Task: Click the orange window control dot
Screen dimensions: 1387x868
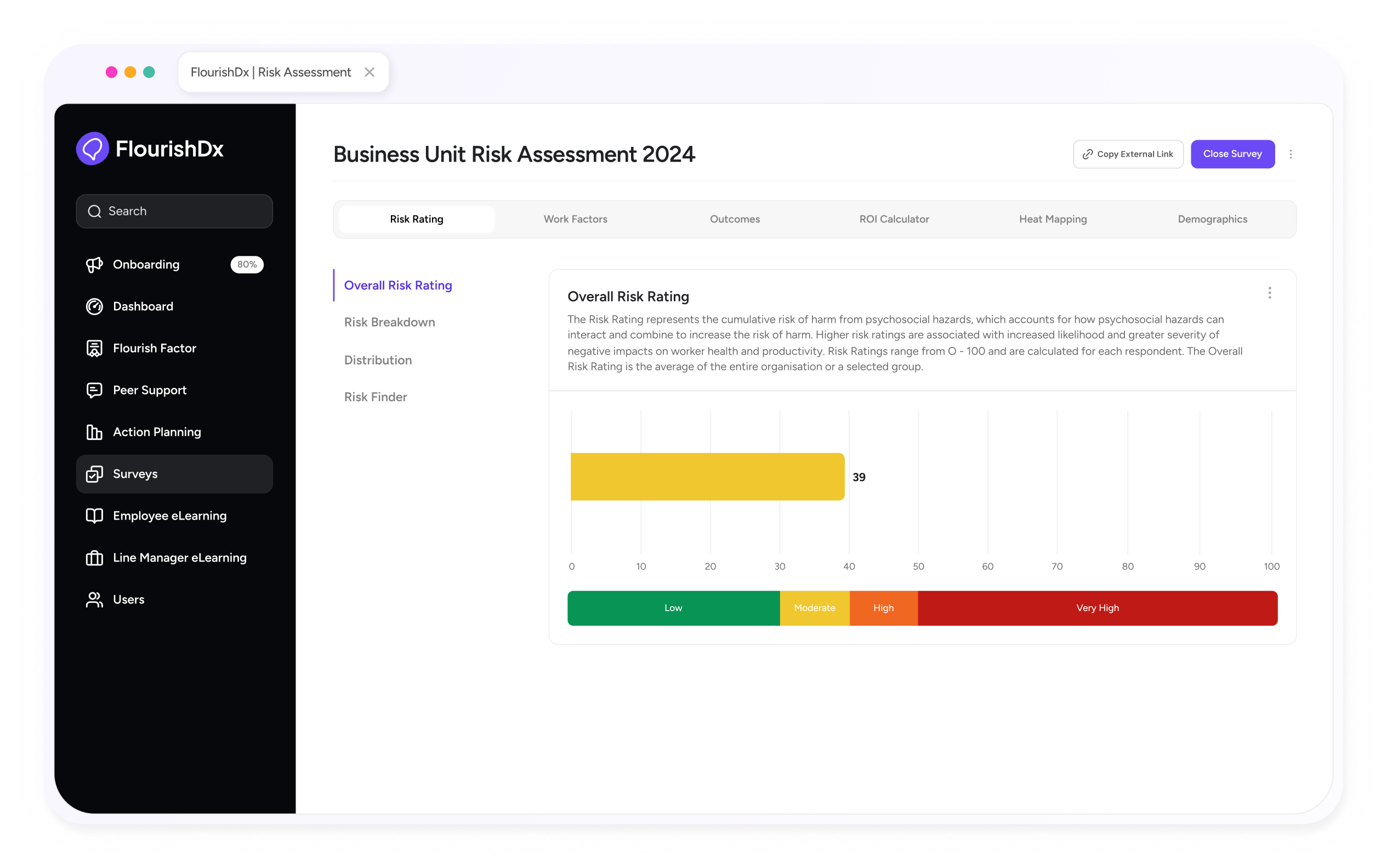Action: coord(130,72)
